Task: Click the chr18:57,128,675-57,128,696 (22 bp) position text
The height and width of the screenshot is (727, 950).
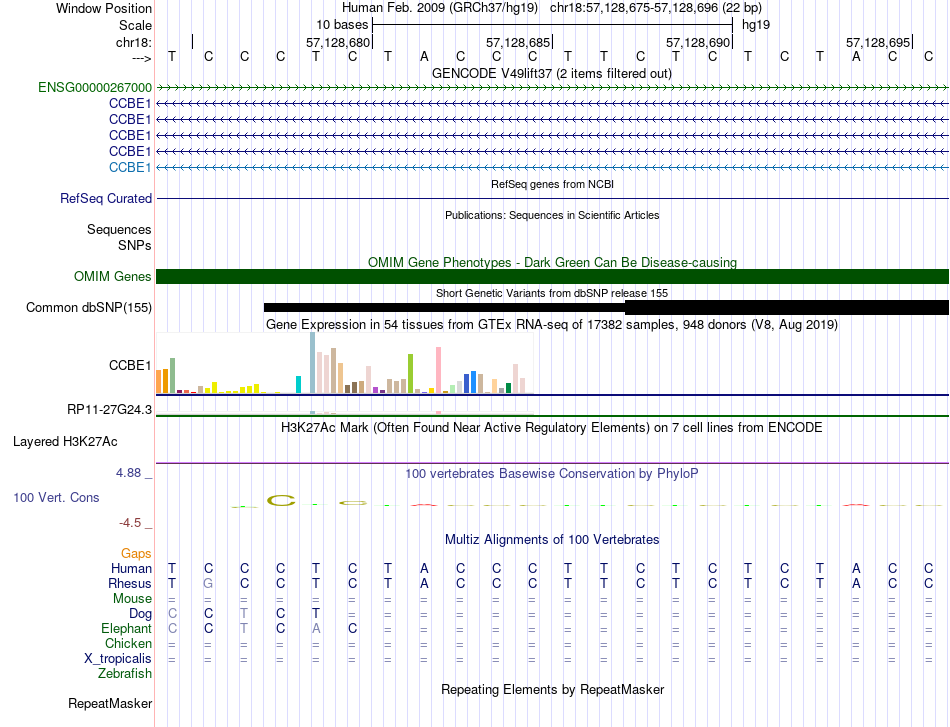Action: 656,8
